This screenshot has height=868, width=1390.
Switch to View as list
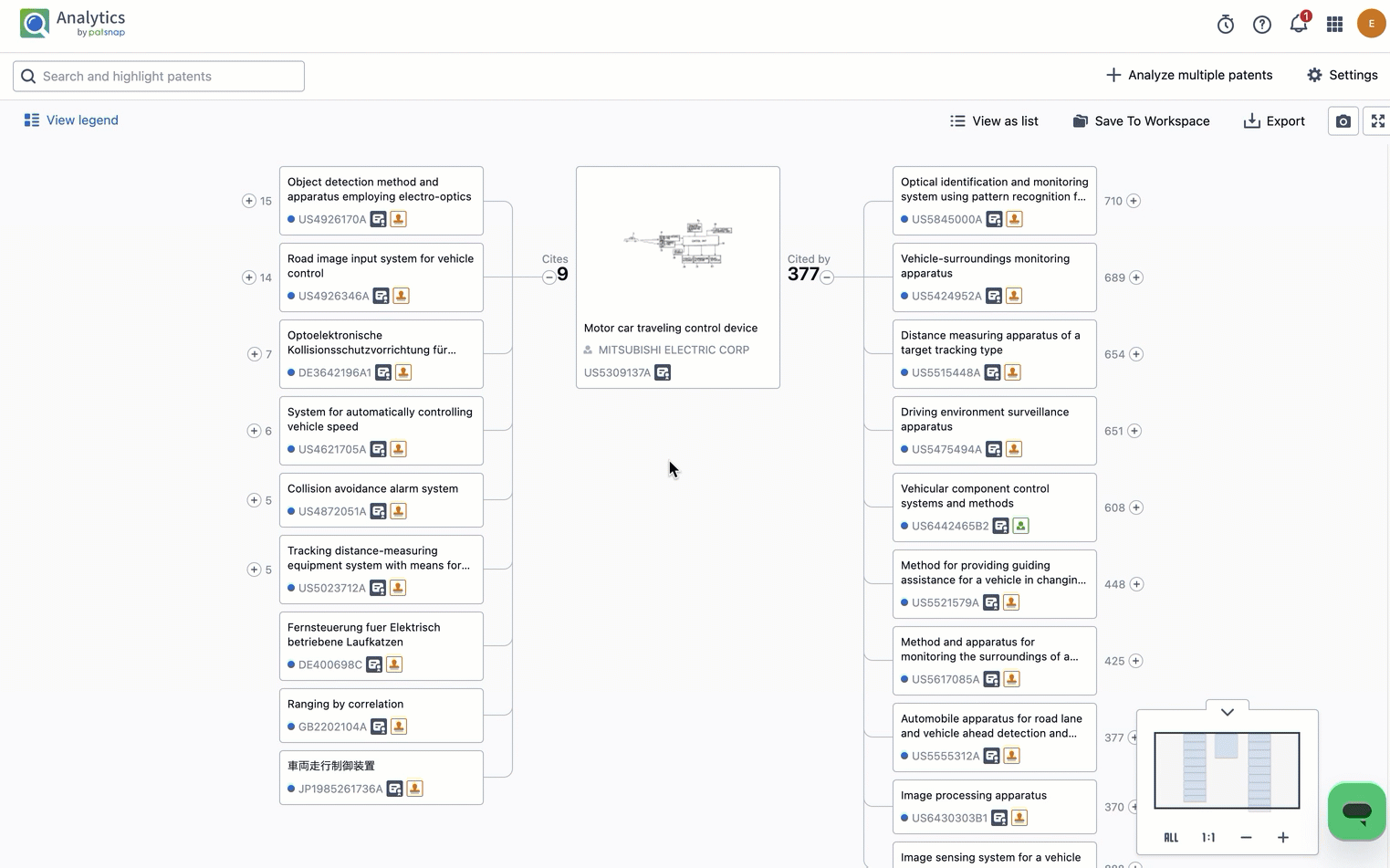(x=994, y=121)
